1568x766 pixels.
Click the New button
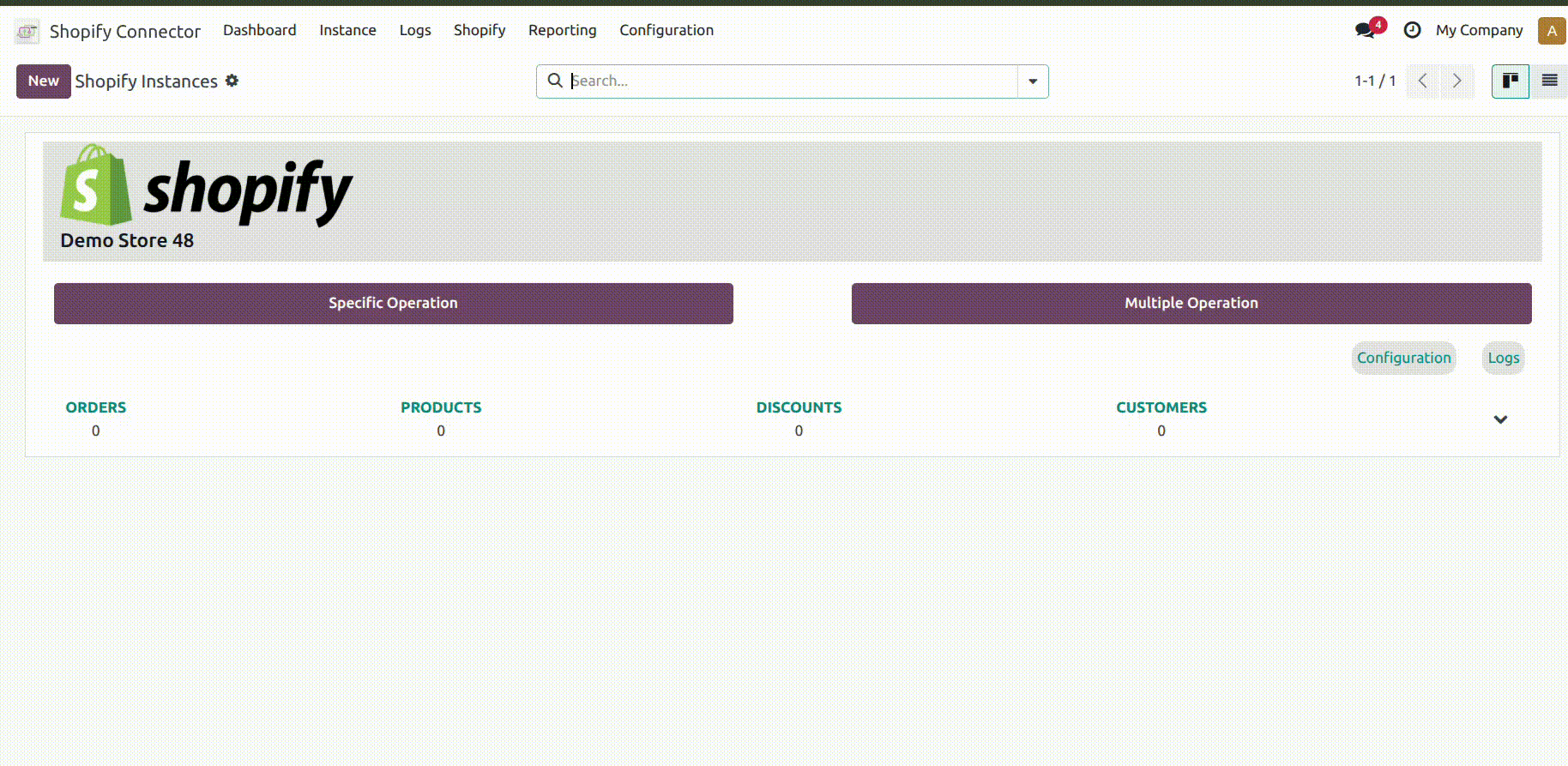click(44, 81)
